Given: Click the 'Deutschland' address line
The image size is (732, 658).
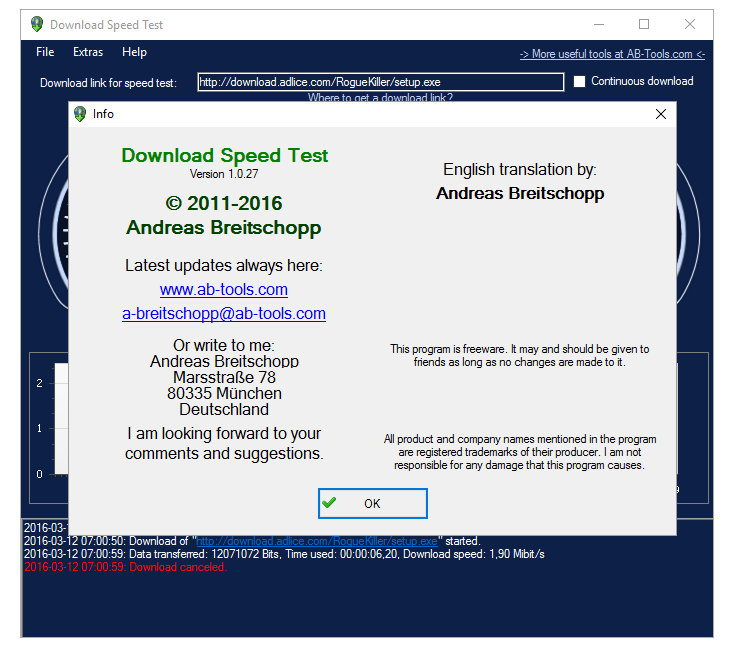Looking at the screenshot, I should pos(224,410).
